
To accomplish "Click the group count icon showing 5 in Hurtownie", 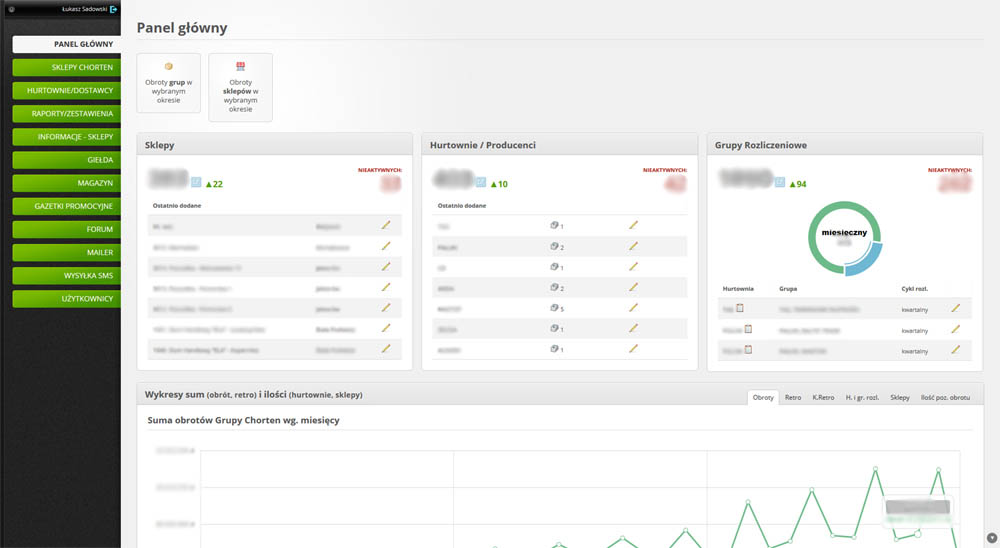I will click(x=556, y=308).
